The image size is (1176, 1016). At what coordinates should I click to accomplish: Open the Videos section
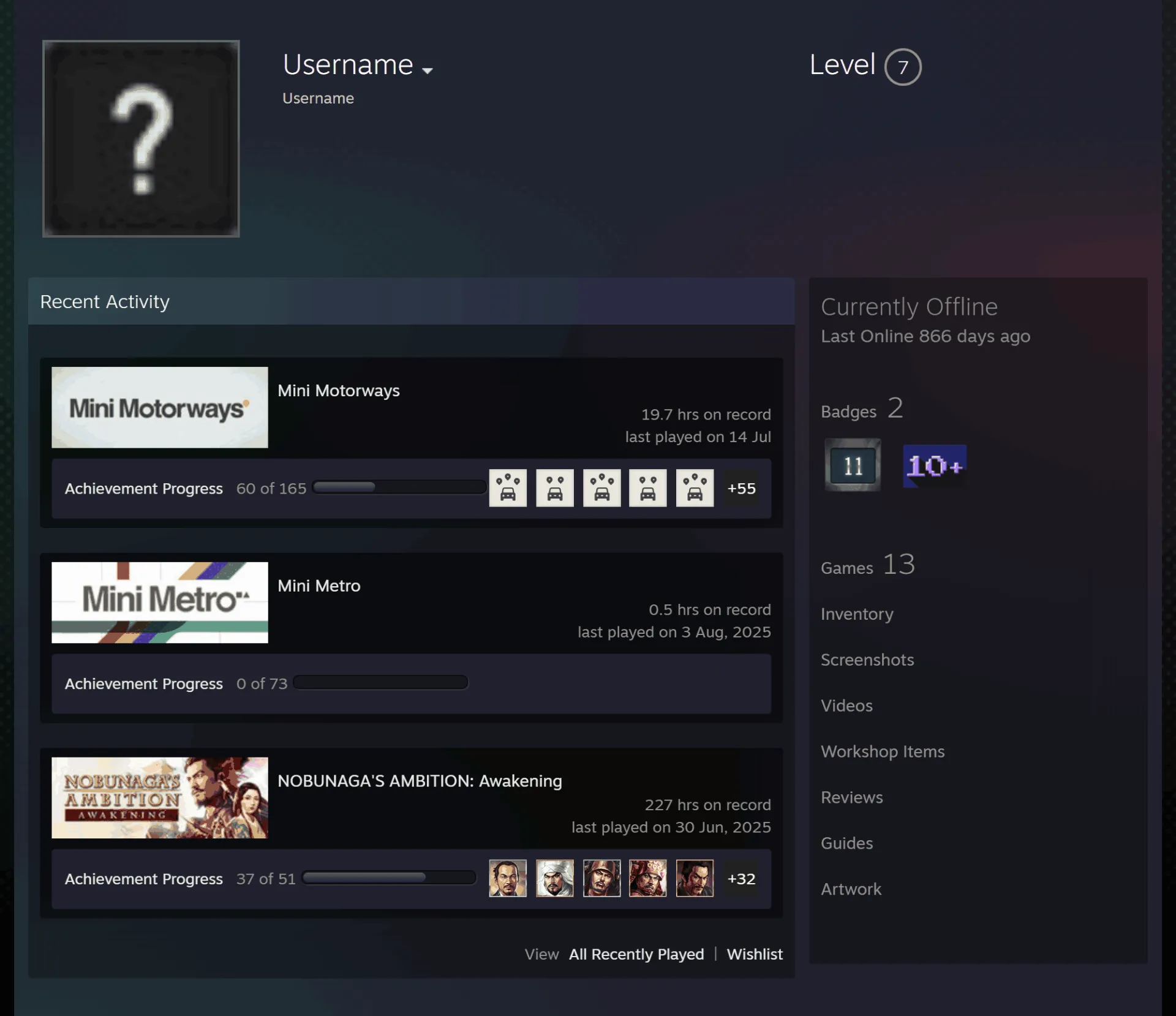click(846, 706)
